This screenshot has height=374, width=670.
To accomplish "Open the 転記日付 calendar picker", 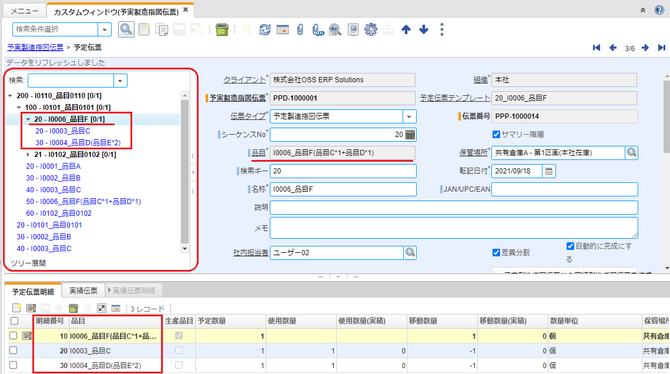I will pyautogui.click(x=549, y=171).
